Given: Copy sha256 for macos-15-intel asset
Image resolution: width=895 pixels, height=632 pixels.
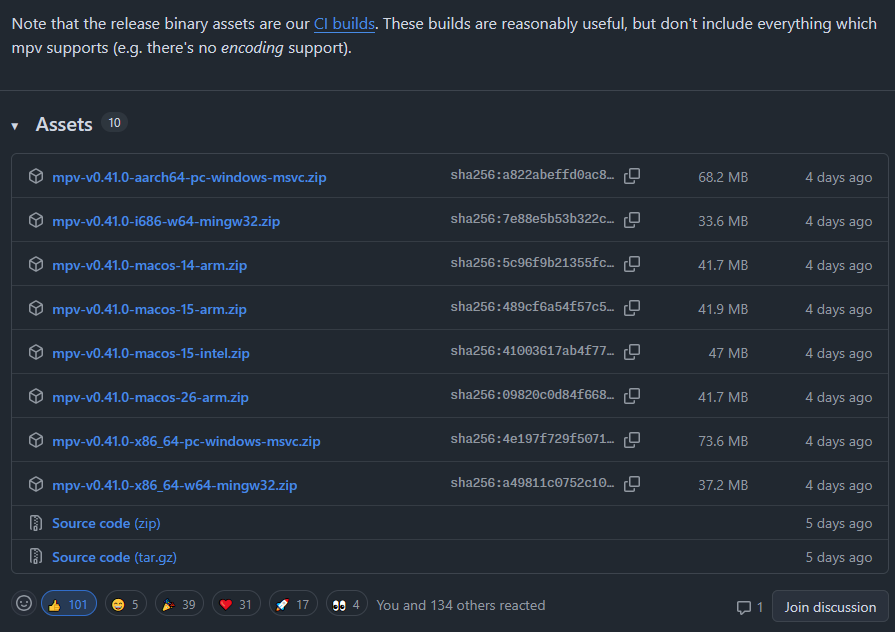Looking at the screenshot, I should 632,352.
